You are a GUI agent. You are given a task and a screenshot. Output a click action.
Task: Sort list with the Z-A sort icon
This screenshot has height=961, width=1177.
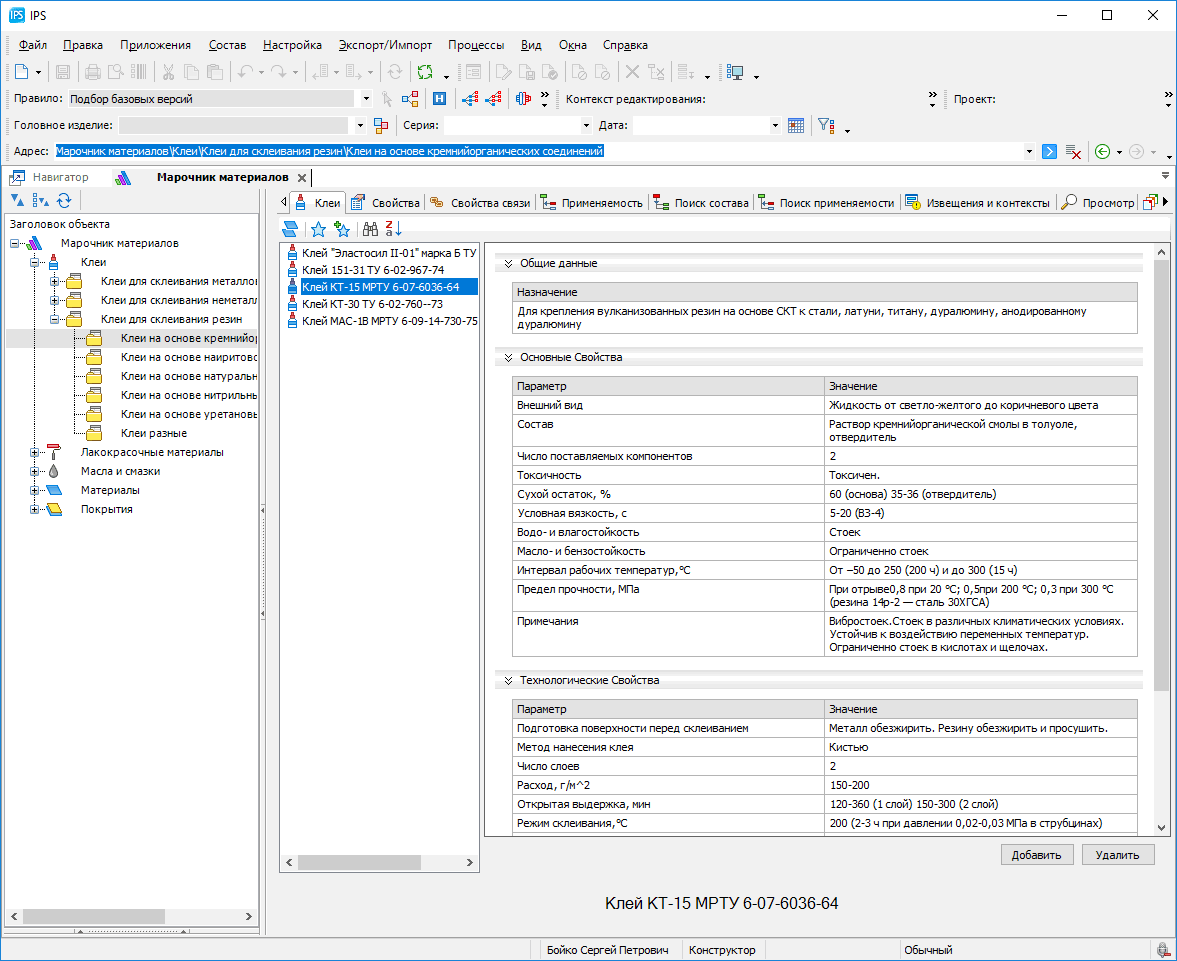click(393, 228)
